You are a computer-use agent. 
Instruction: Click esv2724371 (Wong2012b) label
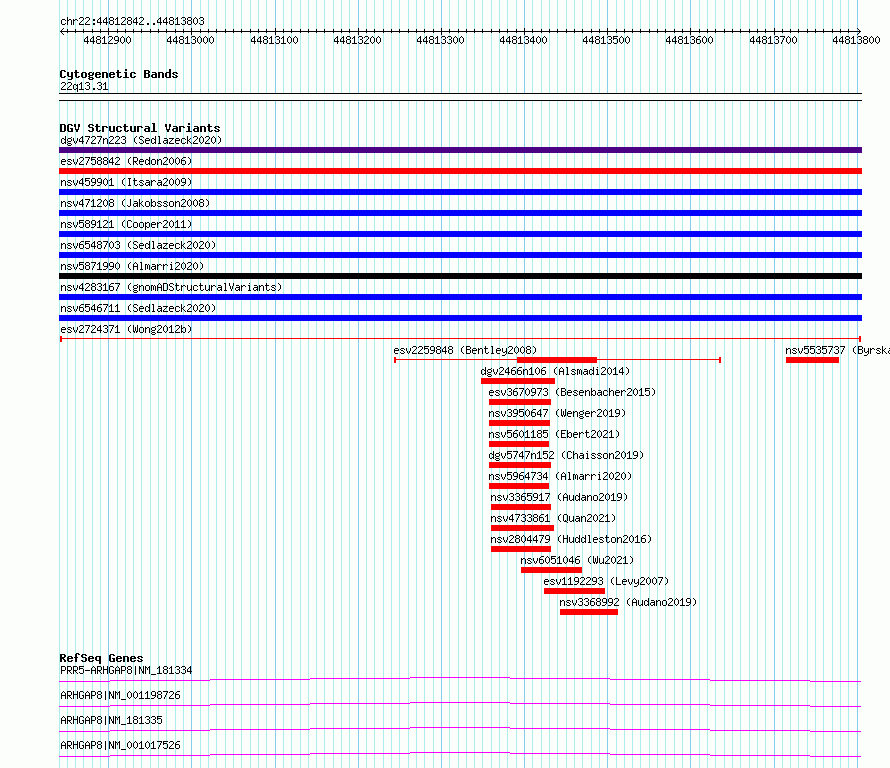(126, 329)
